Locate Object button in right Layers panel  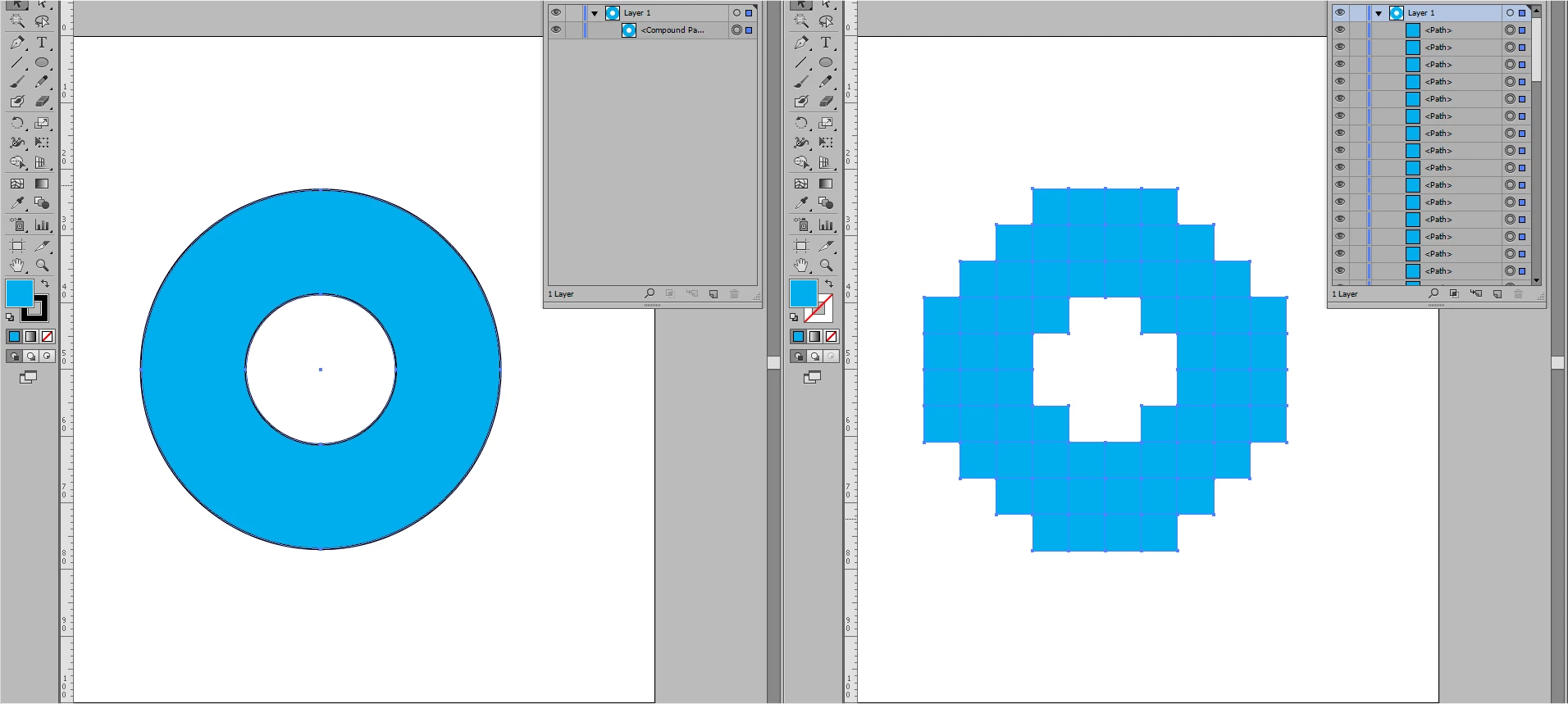point(1434,293)
